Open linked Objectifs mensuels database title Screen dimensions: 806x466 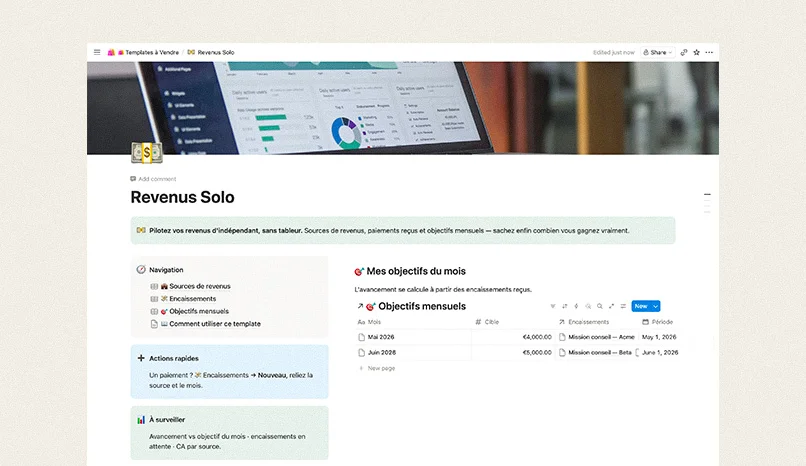click(422, 306)
